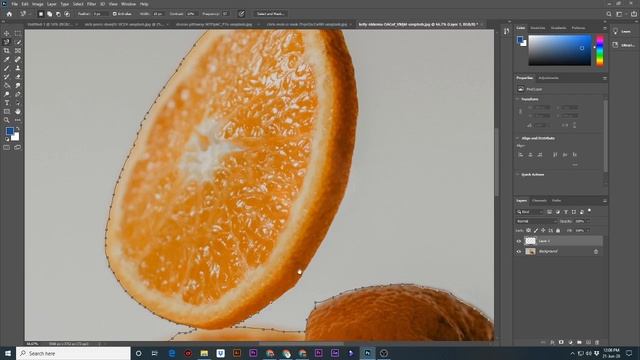Select the Brush tool
This screenshot has height=360, width=640.
coord(7,68)
